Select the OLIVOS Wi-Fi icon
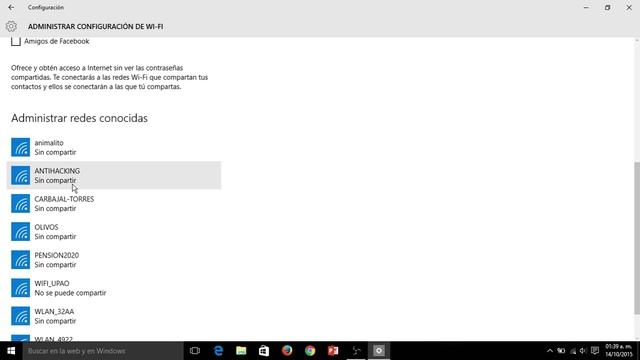 pos(20,232)
